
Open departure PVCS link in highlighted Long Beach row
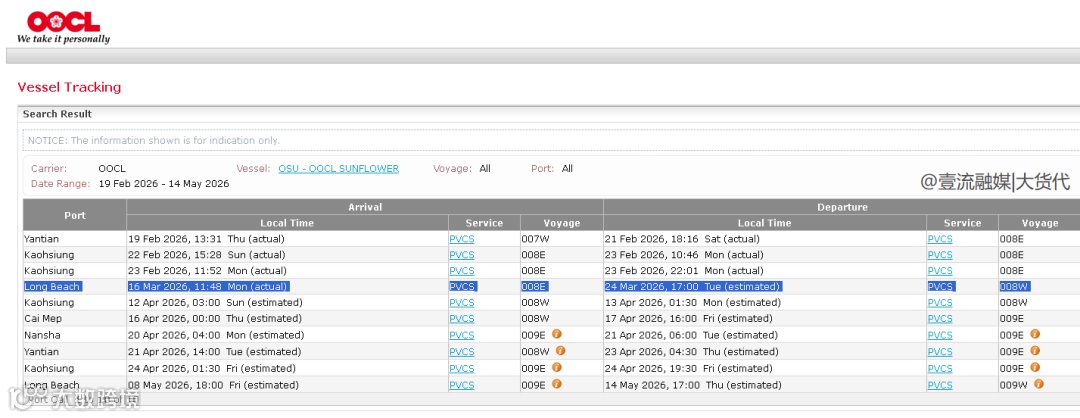[940, 286]
